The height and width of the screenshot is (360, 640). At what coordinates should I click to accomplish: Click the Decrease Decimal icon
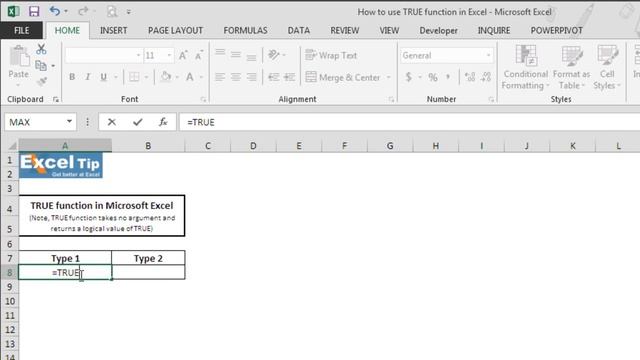coord(486,77)
